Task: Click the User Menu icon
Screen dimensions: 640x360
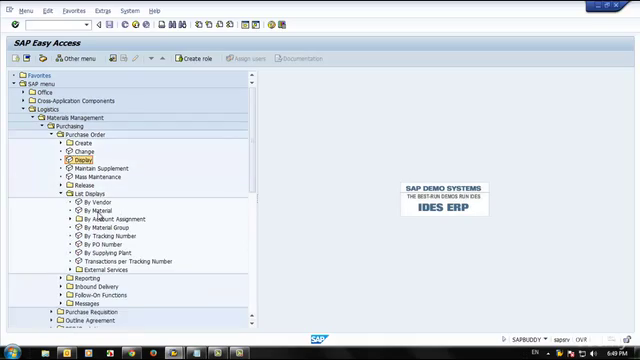Action: click(x=16, y=58)
